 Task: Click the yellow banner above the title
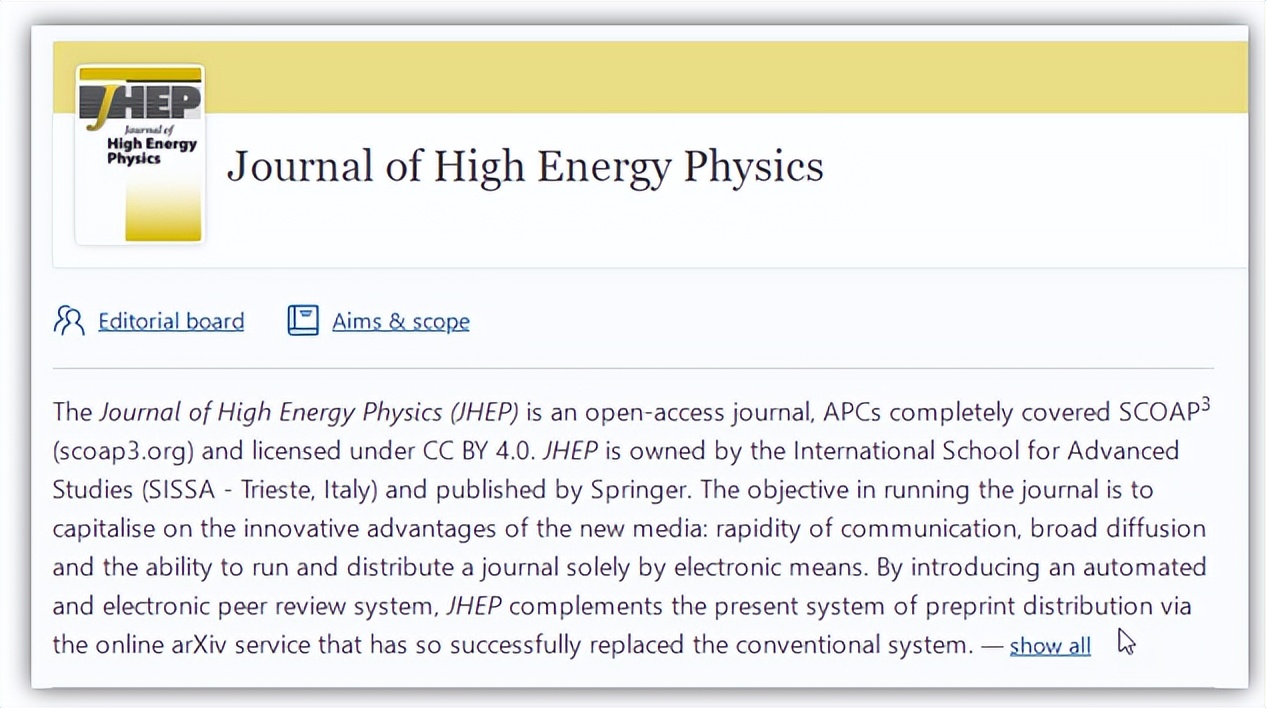point(700,78)
